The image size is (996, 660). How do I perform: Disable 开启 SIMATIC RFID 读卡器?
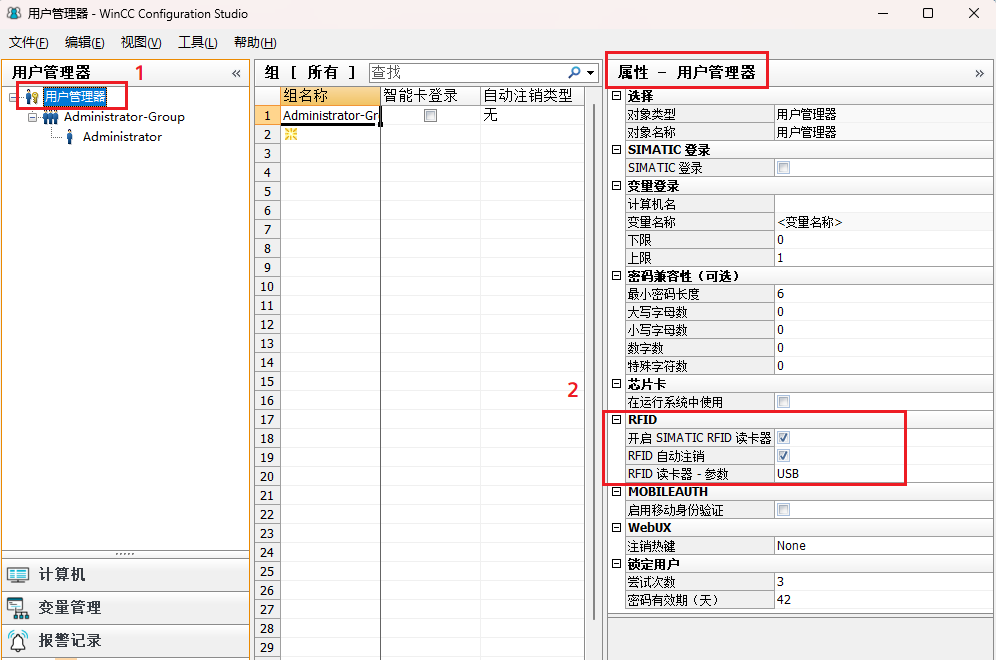783,437
